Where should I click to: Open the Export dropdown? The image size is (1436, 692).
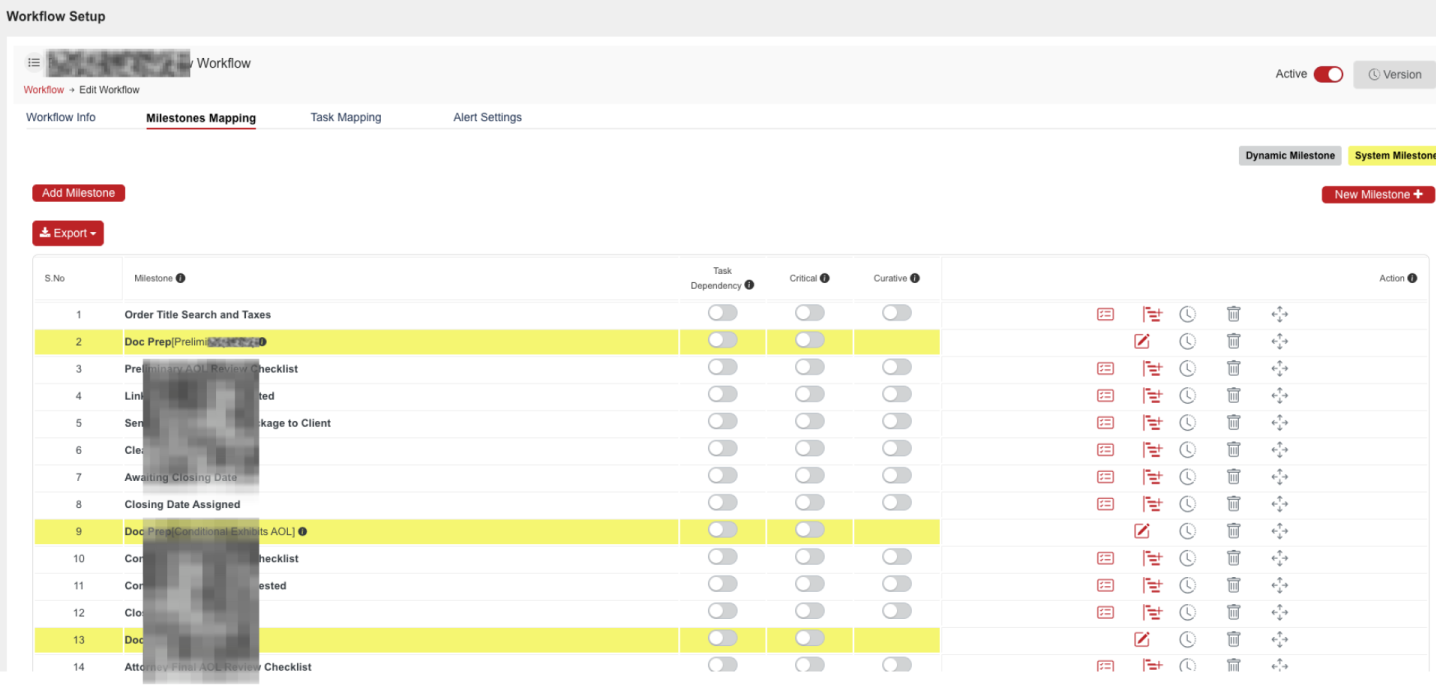coord(68,233)
